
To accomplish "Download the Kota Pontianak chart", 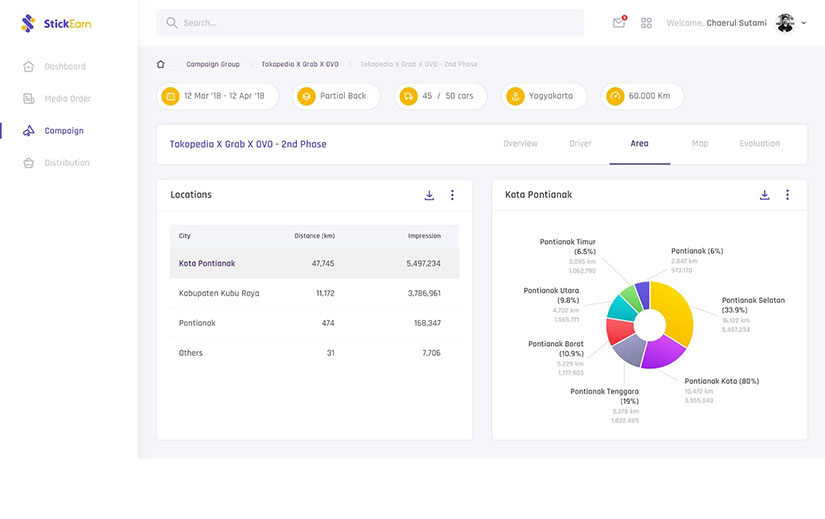I will (x=764, y=195).
